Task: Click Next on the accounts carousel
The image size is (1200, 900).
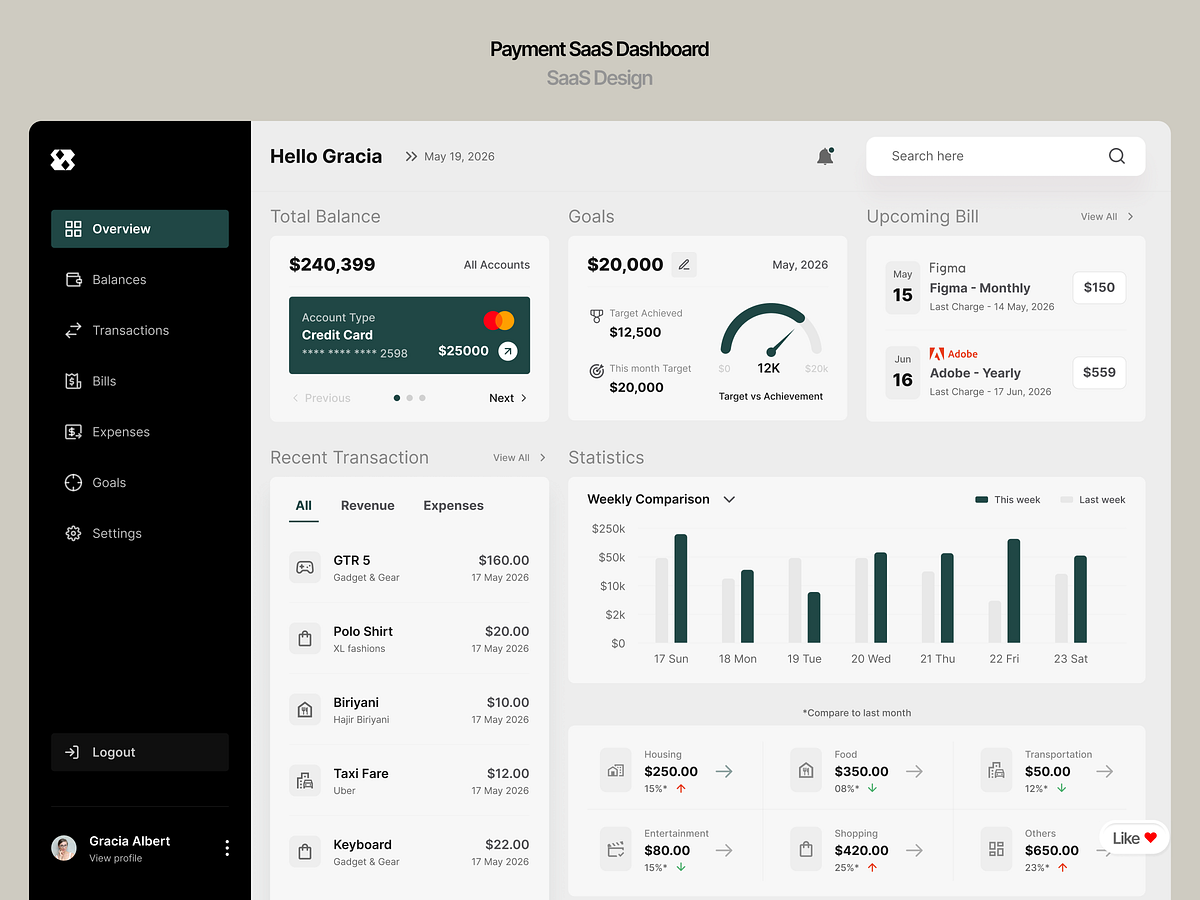Action: point(506,397)
